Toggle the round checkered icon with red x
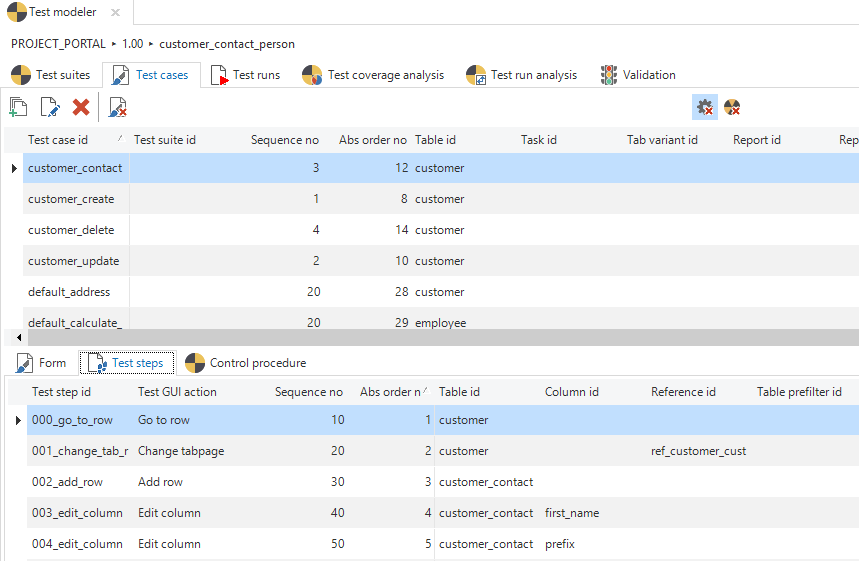The height and width of the screenshot is (561, 859). (x=732, y=107)
